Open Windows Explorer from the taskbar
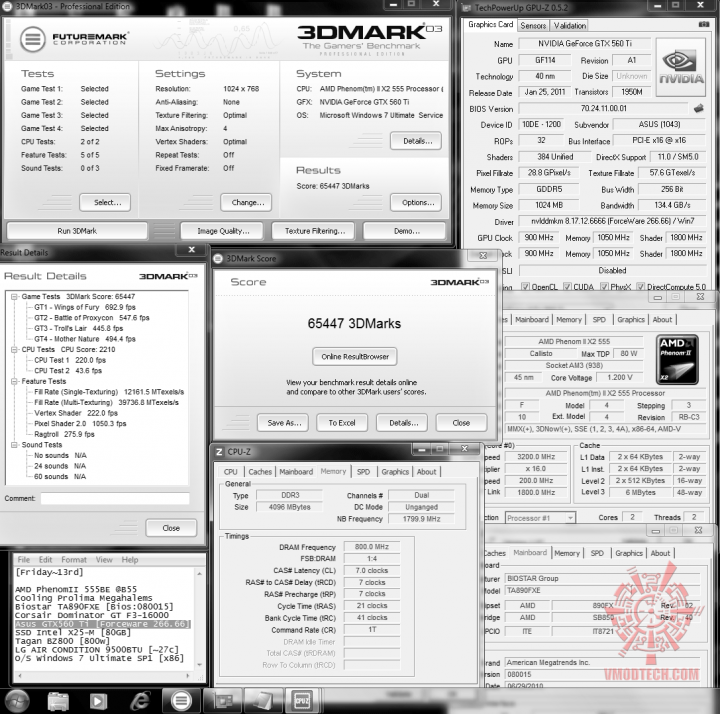 pyautogui.click(x=58, y=701)
